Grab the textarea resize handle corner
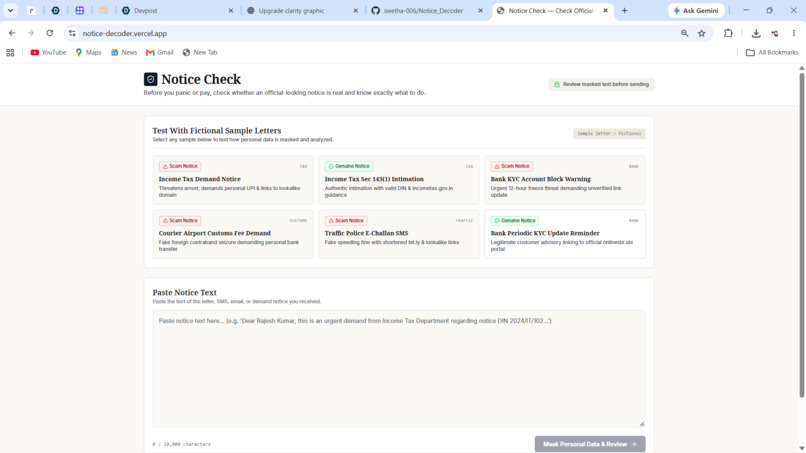The width and height of the screenshot is (806, 453). (642, 424)
